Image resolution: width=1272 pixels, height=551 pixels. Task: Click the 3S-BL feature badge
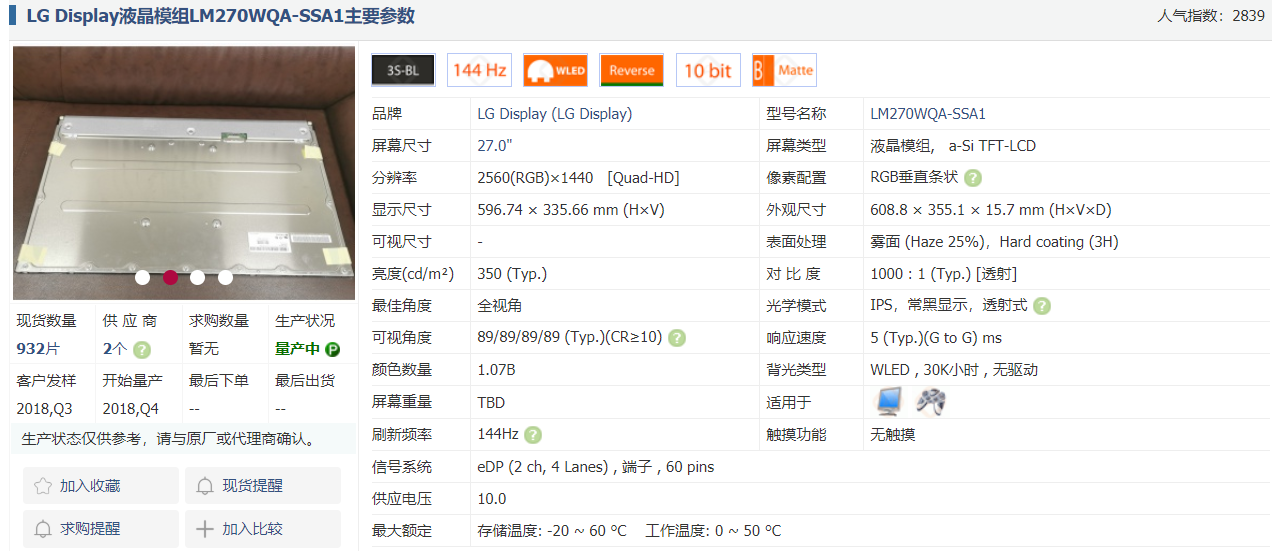pyautogui.click(x=403, y=70)
